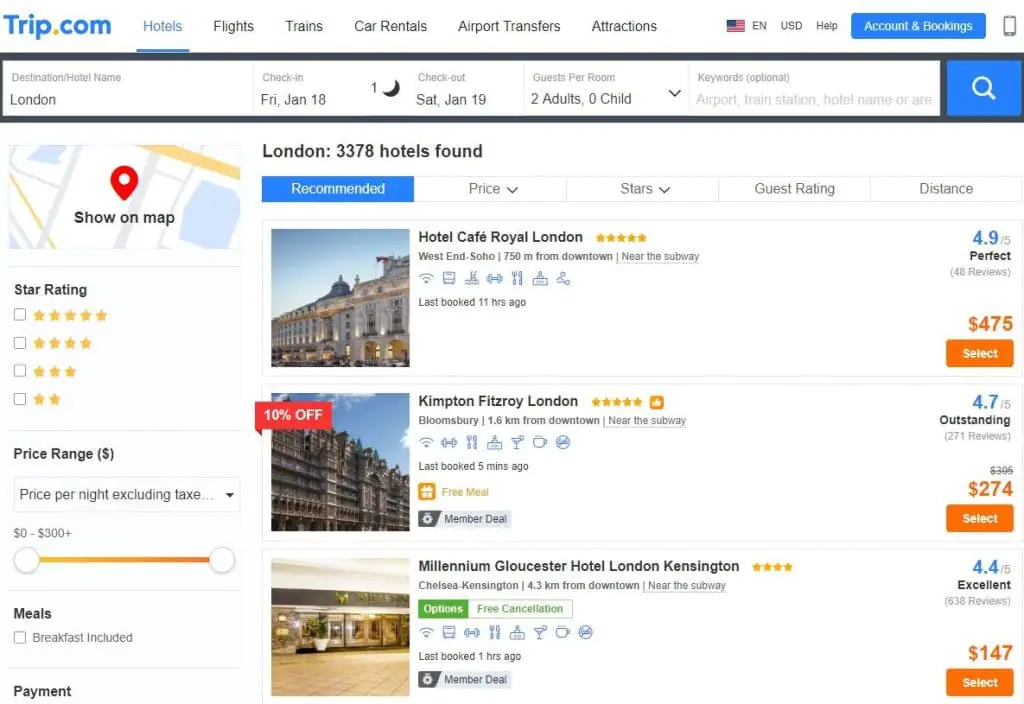Click the minimum price slider handle
Screen dimensions: 1024x704
coord(27,560)
